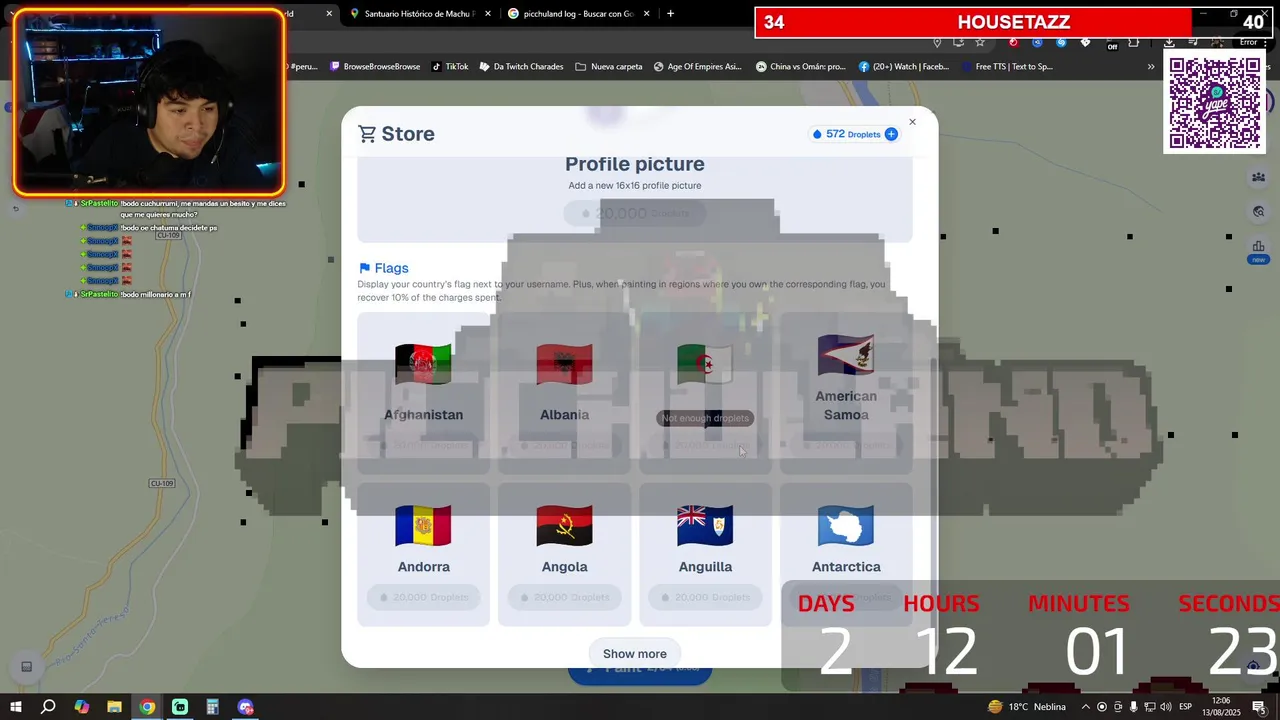The height and width of the screenshot is (720, 1280).
Task: Open File Explorer from the taskbar
Action: [114, 707]
